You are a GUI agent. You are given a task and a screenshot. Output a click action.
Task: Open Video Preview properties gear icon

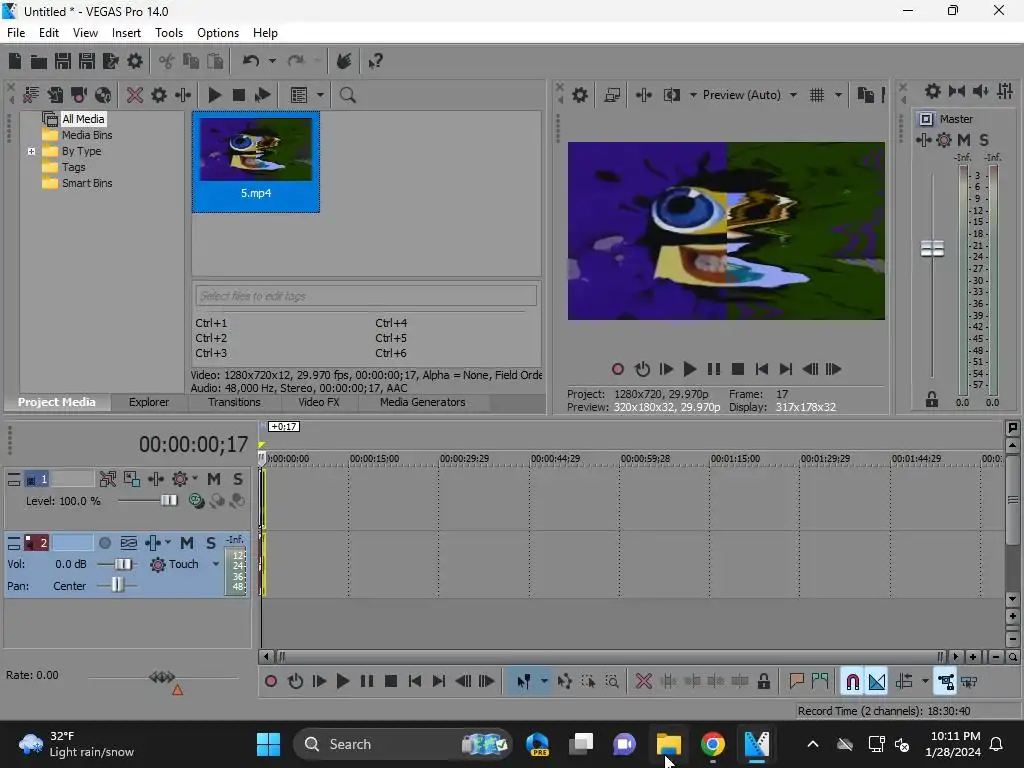coord(579,95)
